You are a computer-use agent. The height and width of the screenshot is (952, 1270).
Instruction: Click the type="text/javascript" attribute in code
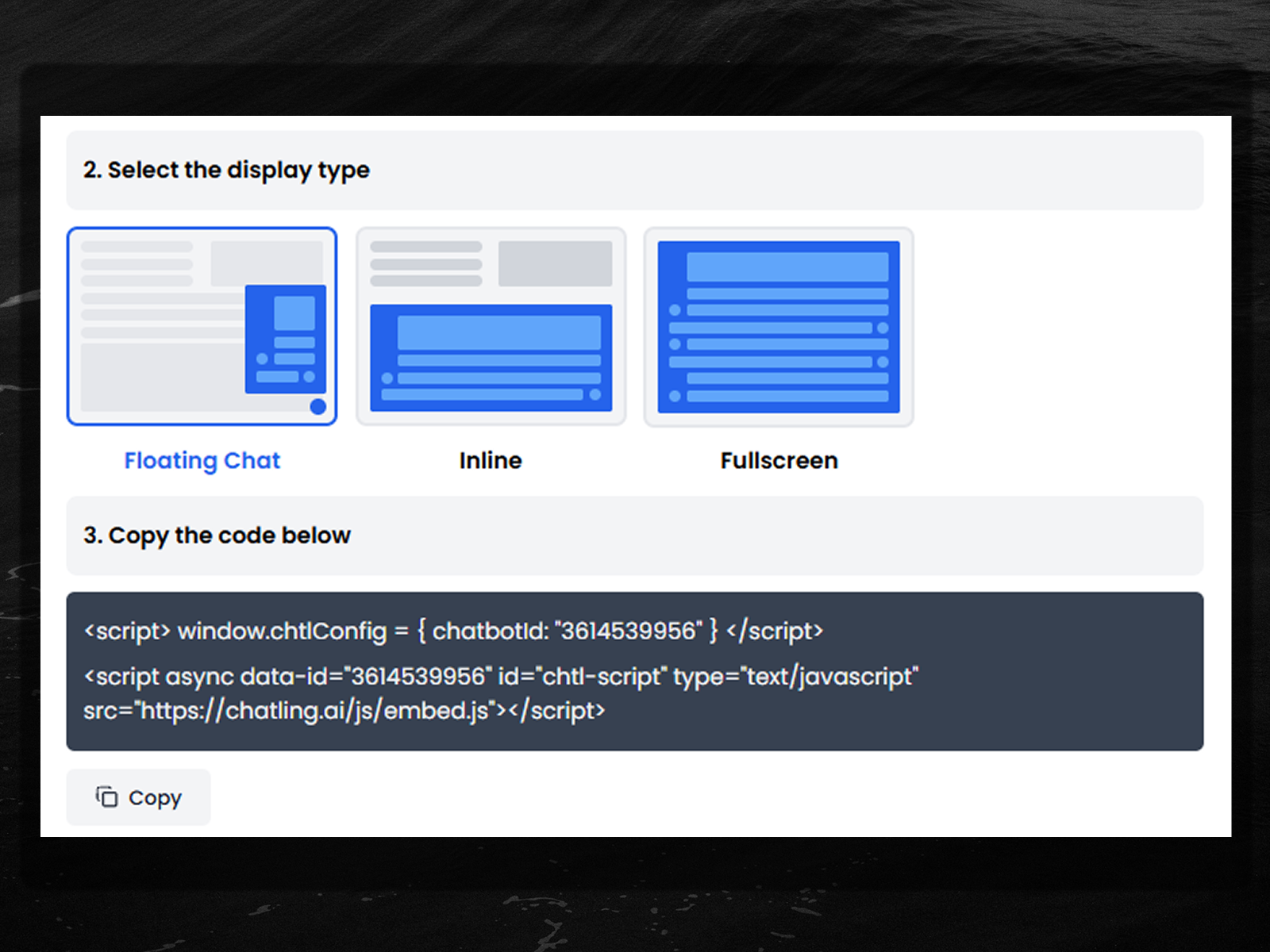coord(795,677)
